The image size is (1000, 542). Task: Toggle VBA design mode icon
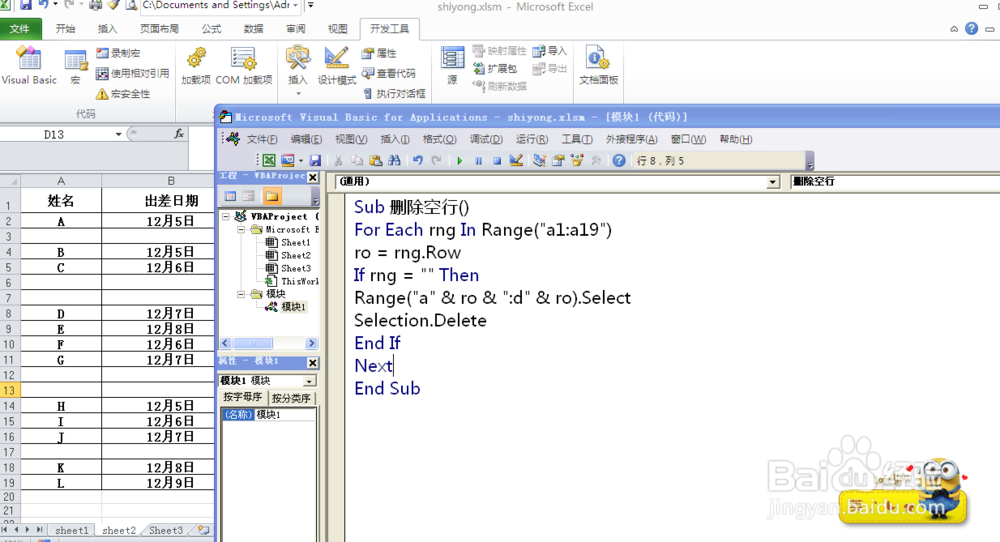pyautogui.click(x=516, y=161)
